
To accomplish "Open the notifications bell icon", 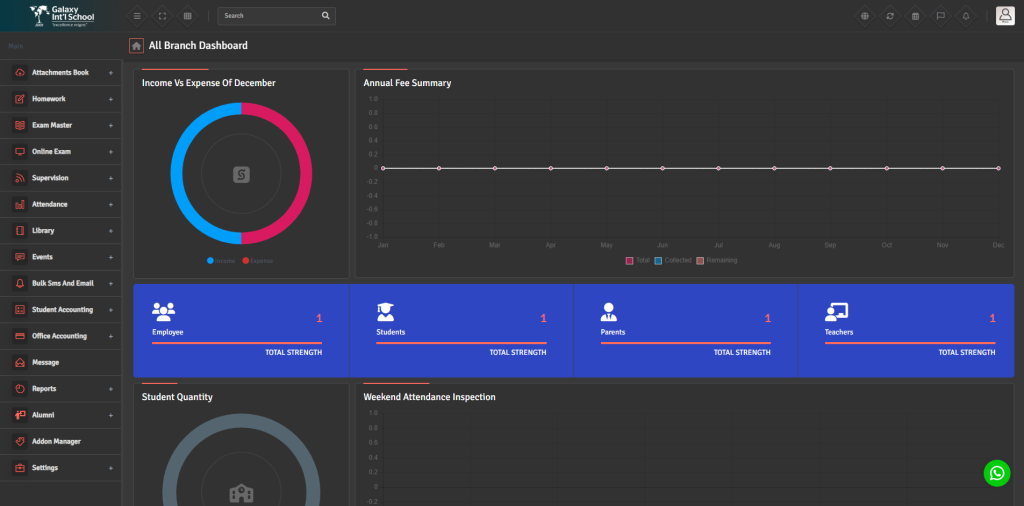I will click(965, 16).
